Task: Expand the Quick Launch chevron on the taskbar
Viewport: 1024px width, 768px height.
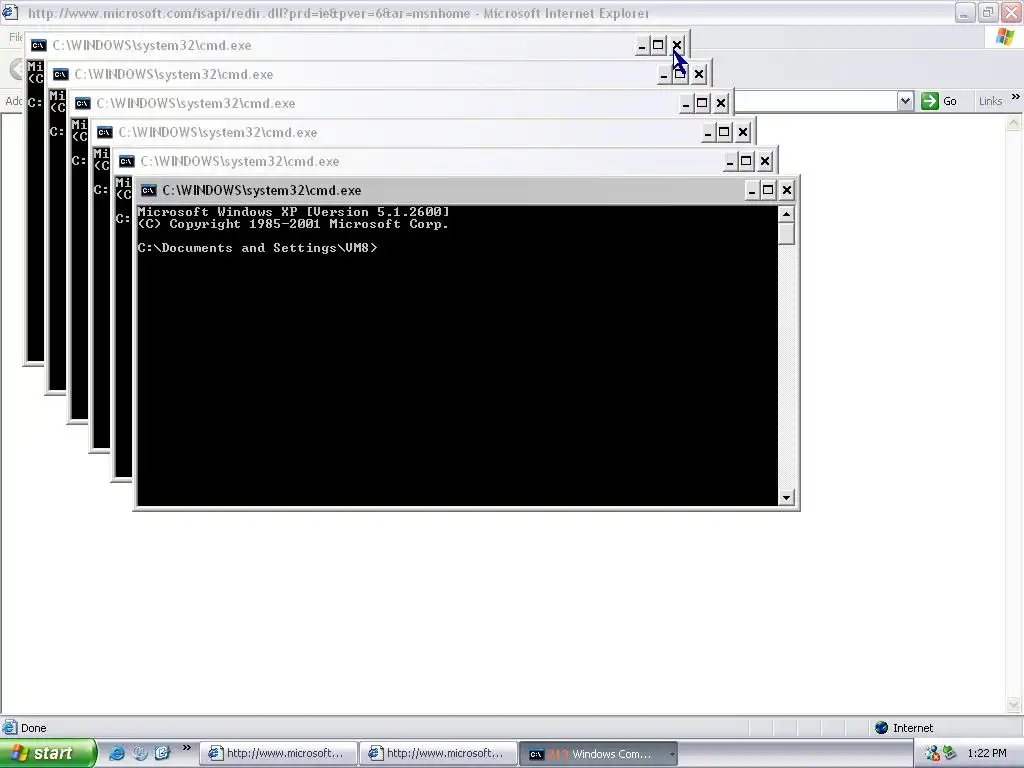Action: point(186,748)
